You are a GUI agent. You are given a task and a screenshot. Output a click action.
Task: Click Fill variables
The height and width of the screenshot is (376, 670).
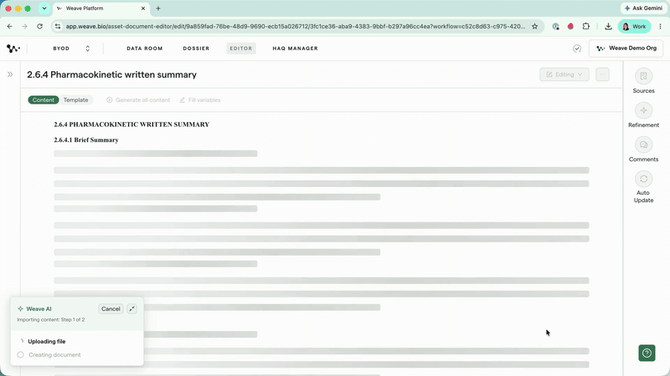pyautogui.click(x=200, y=100)
